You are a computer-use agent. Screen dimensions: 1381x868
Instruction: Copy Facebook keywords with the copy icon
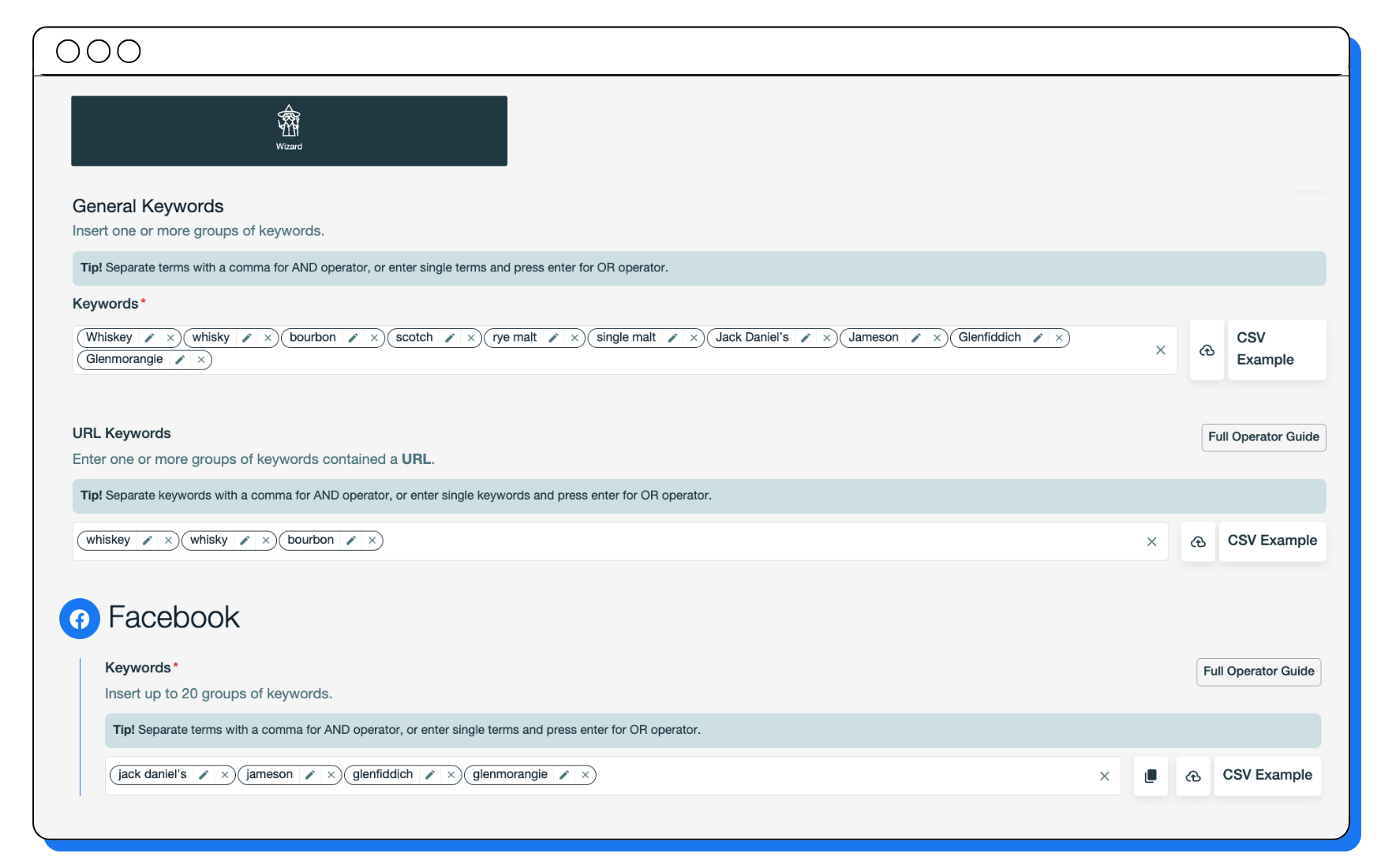(x=1151, y=776)
